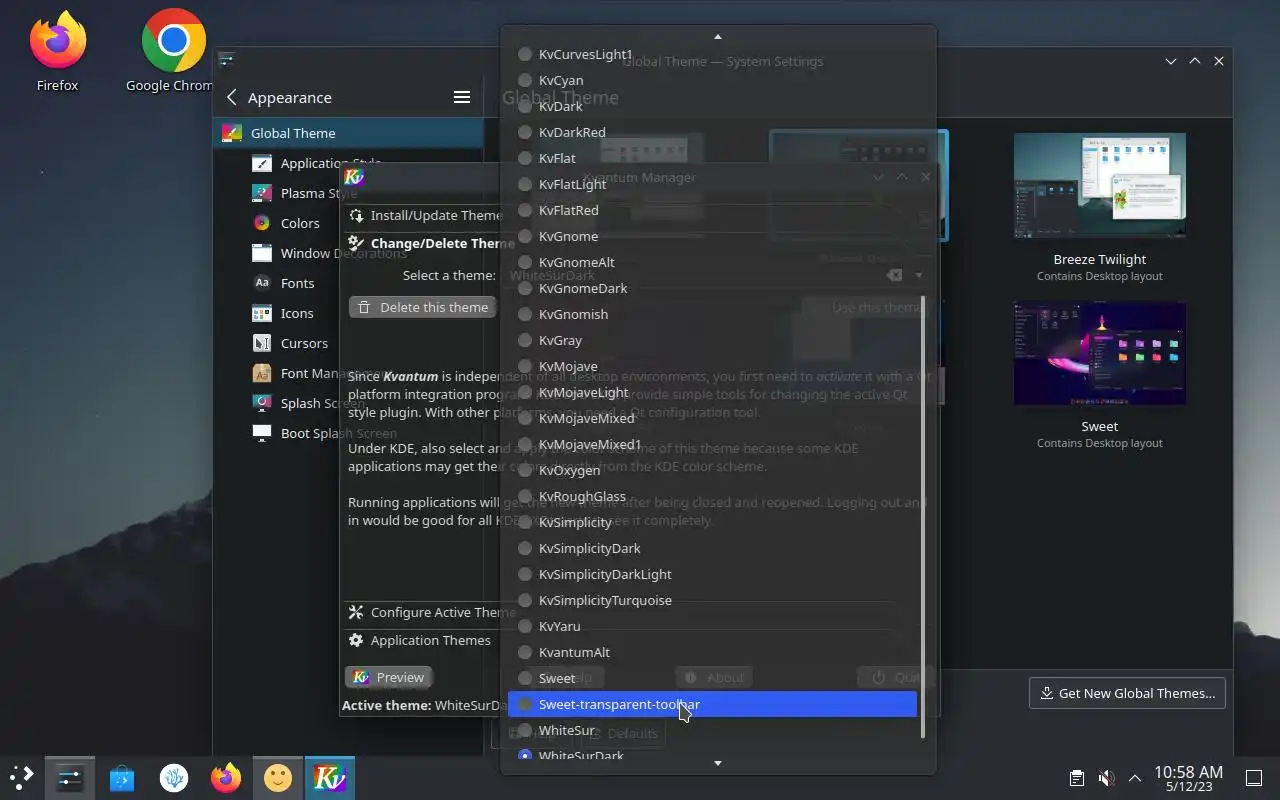The image size is (1280, 800).
Task: Click the smiley face taskbar icon
Action: coord(278,777)
